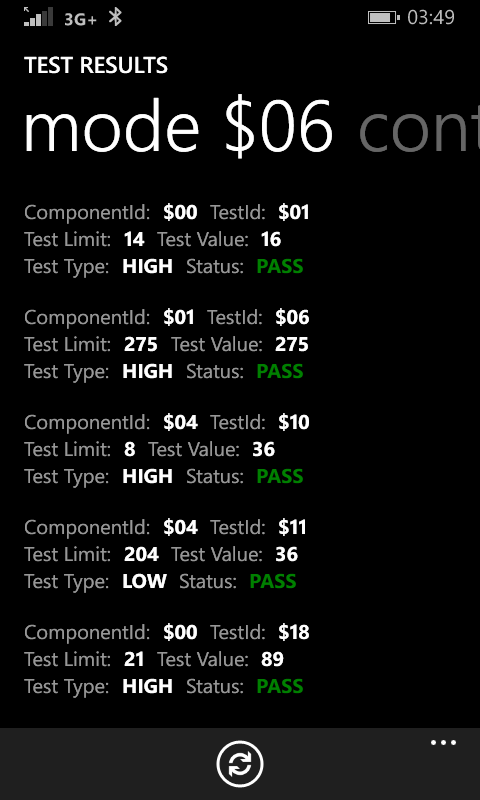This screenshot has height=800, width=480.
Task: Select the 'mode $06' pivot header
Action: point(179,127)
